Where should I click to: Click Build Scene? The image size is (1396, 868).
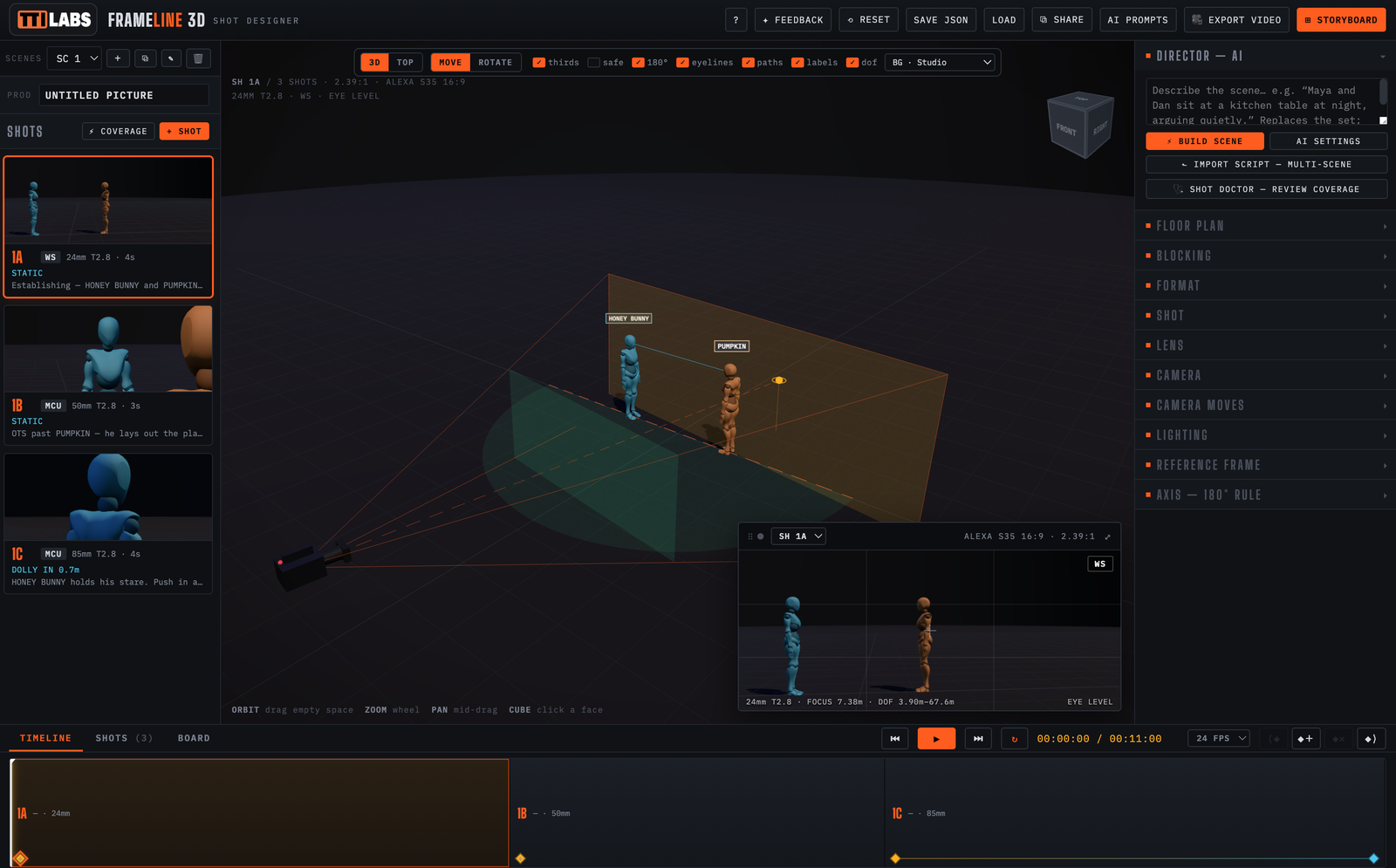(x=1205, y=141)
